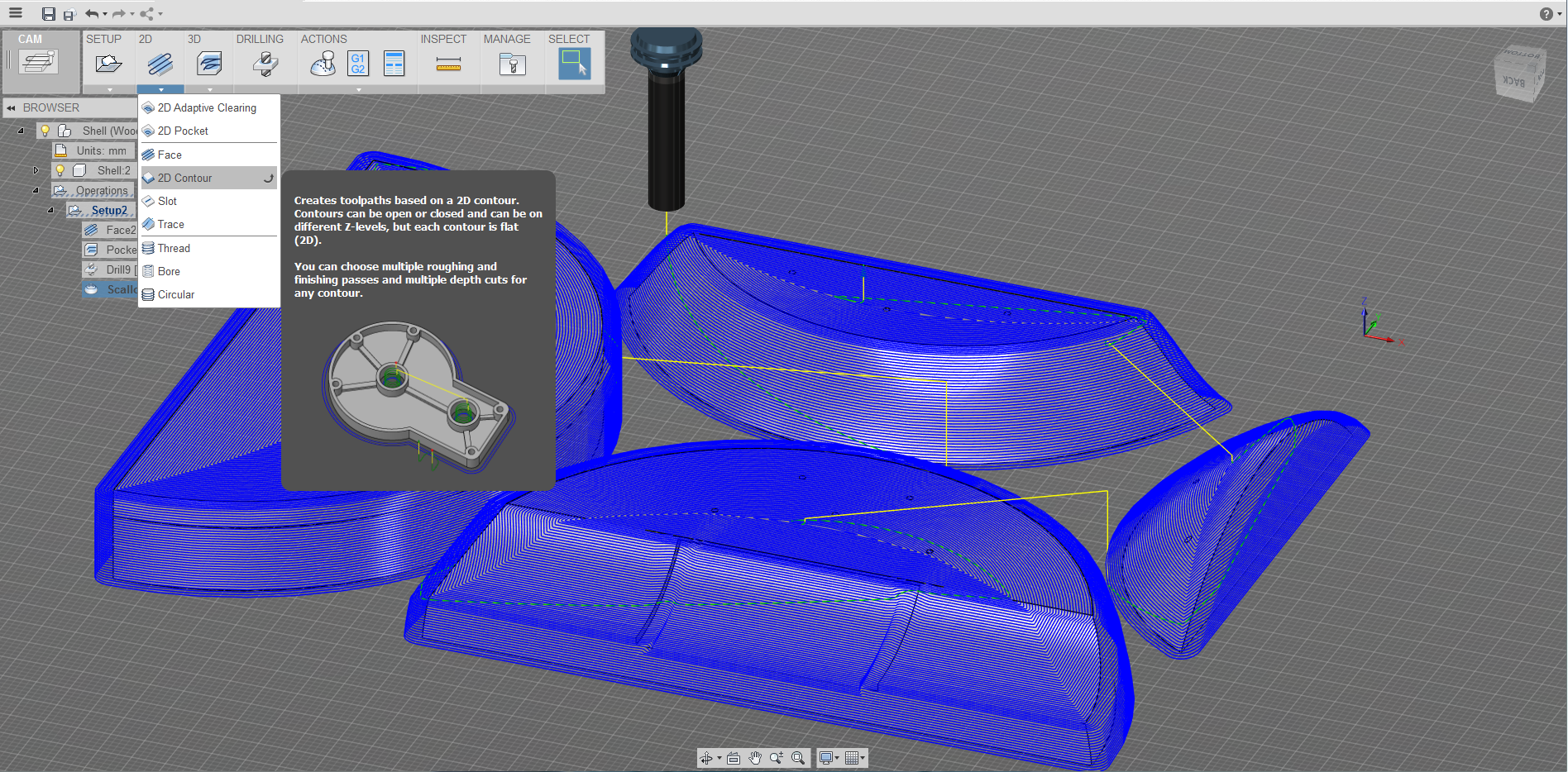Select Thread in the 2D menu
The height and width of the screenshot is (772, 1568).
click(x=209, y=248)
